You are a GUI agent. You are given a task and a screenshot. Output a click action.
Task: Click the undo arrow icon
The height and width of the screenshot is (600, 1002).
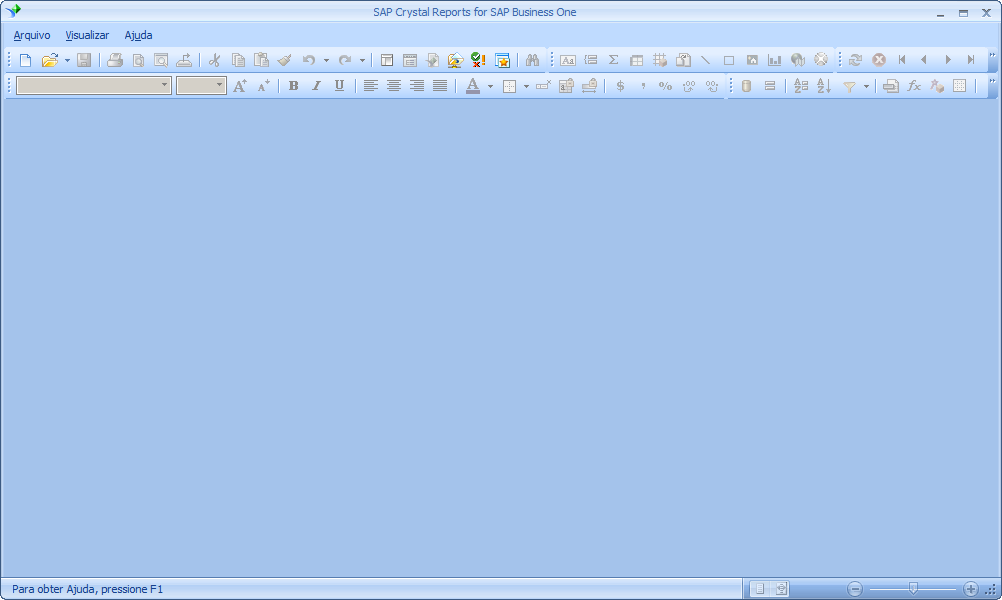[309, 60]
